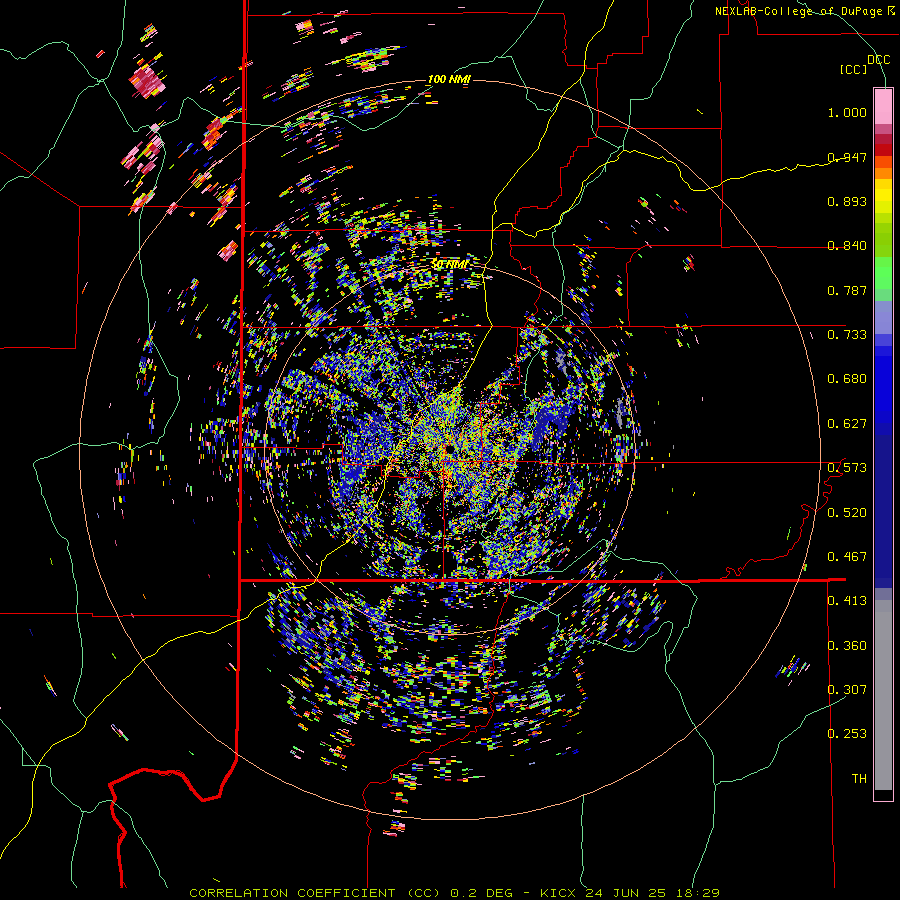
Task: Click the CORRELATION COEFFICIENT caption text
Action: (292, 893)
